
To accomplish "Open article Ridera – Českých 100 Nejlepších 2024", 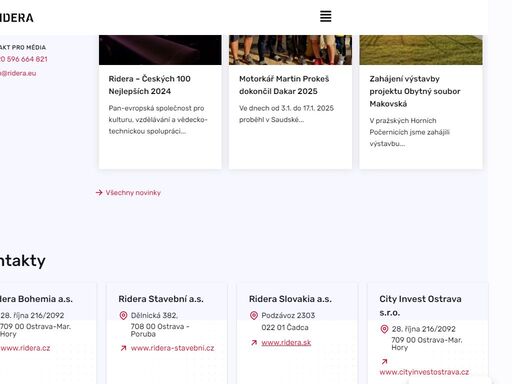I will coord(149,85).
